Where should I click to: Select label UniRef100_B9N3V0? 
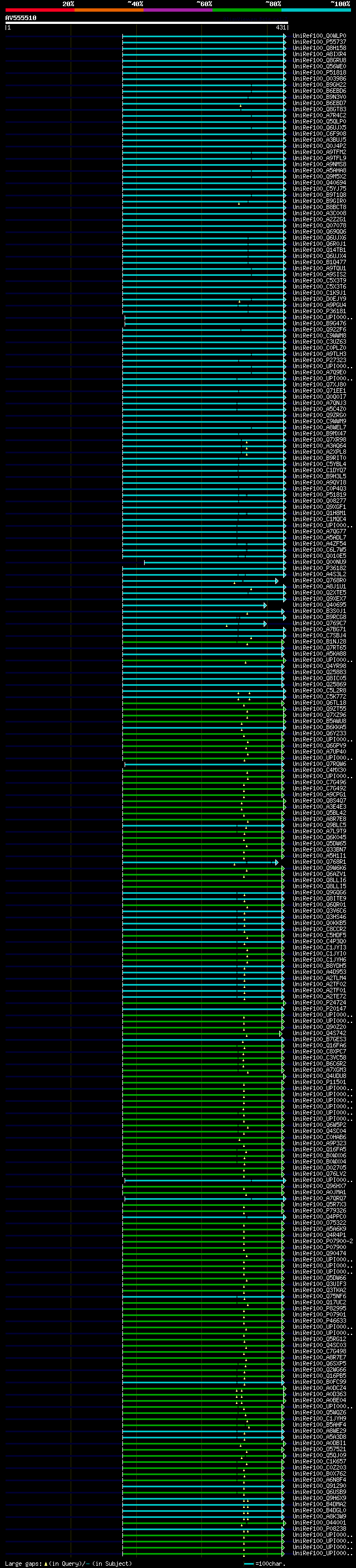[319, 97]
